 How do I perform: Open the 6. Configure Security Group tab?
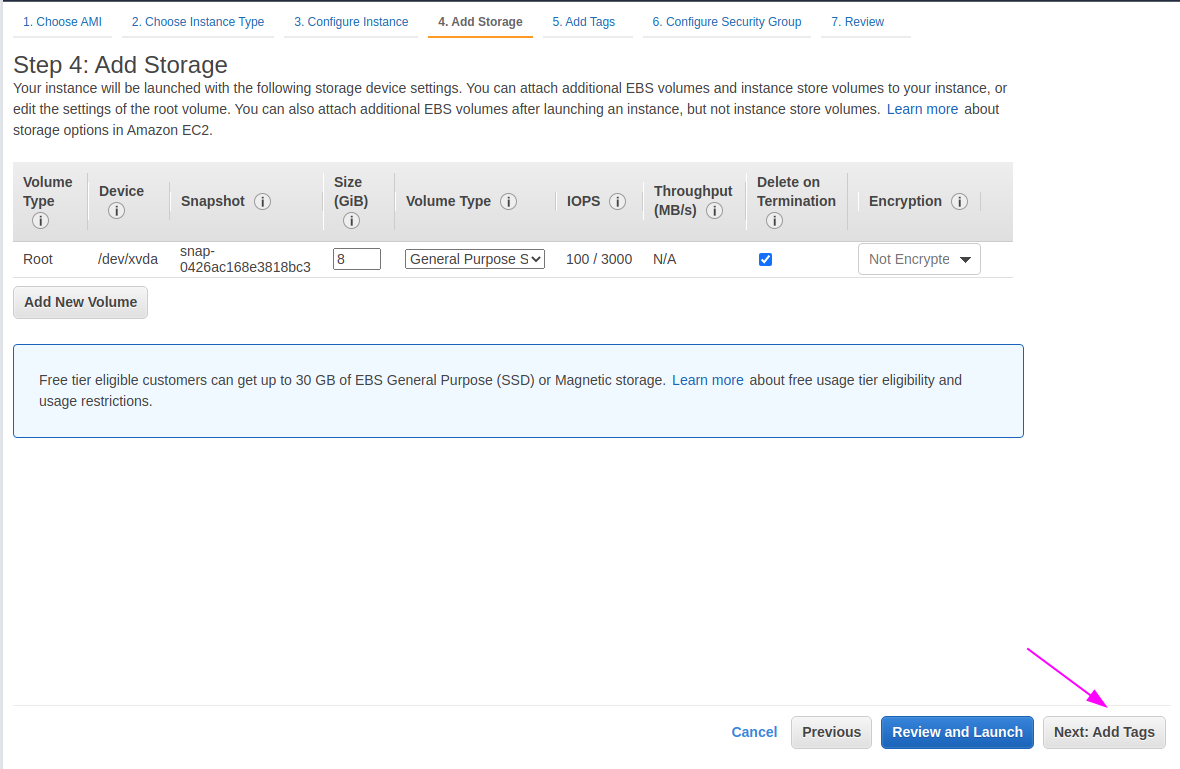tap(727, 22)
